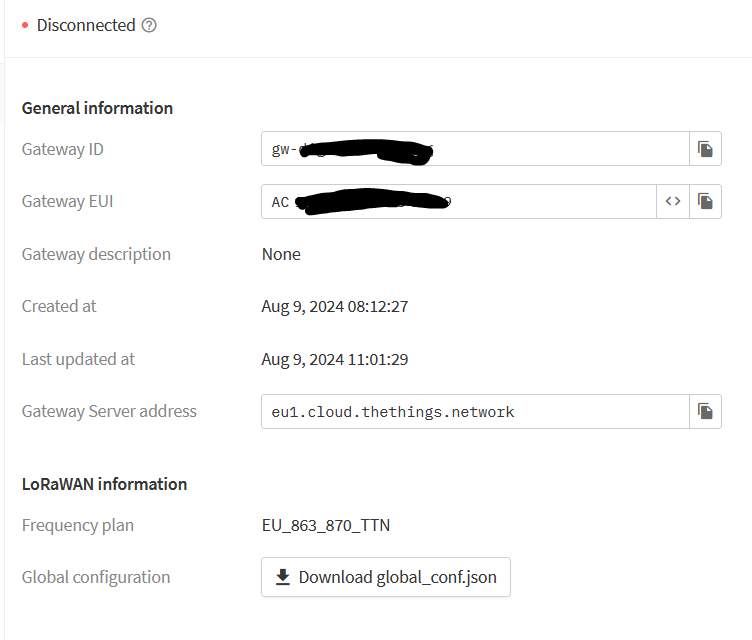
Task: Click the Created at timestamp value
Action: coord(335,306)
